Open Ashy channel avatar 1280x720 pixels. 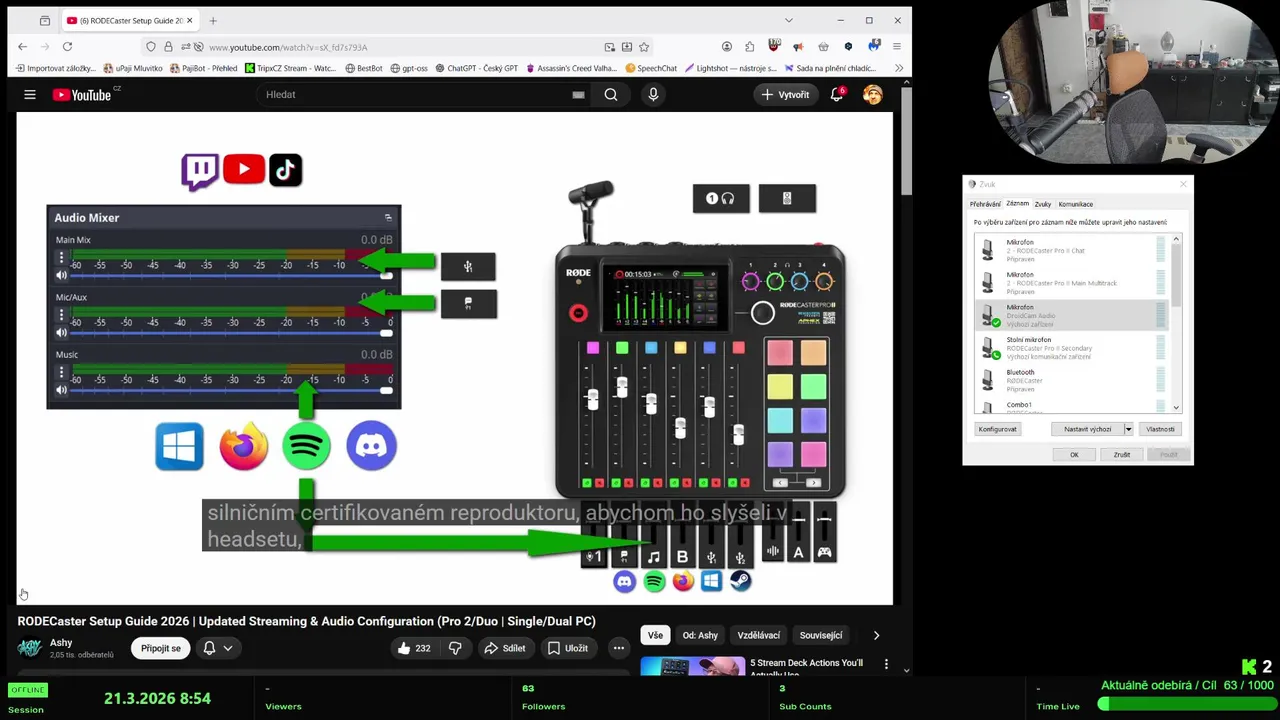point(30,648)
